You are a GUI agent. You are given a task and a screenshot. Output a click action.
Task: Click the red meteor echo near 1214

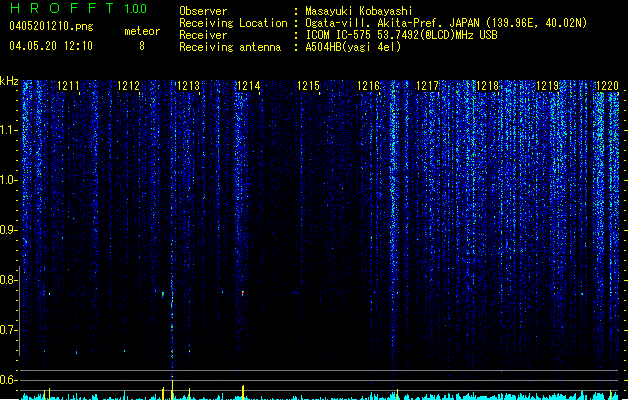point(243,293)
